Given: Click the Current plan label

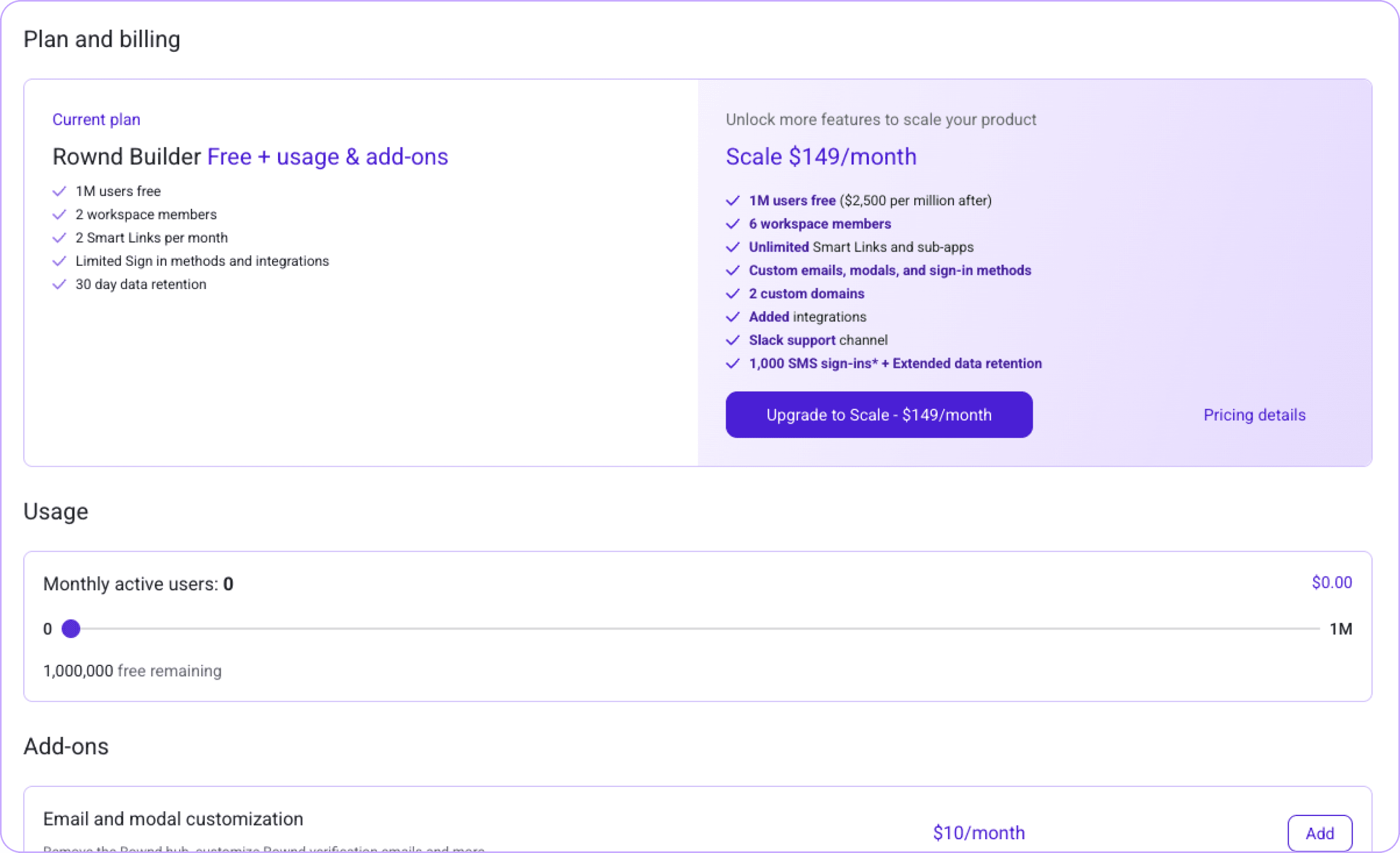Looking at the screenshot, I should [x=96, y=120].
